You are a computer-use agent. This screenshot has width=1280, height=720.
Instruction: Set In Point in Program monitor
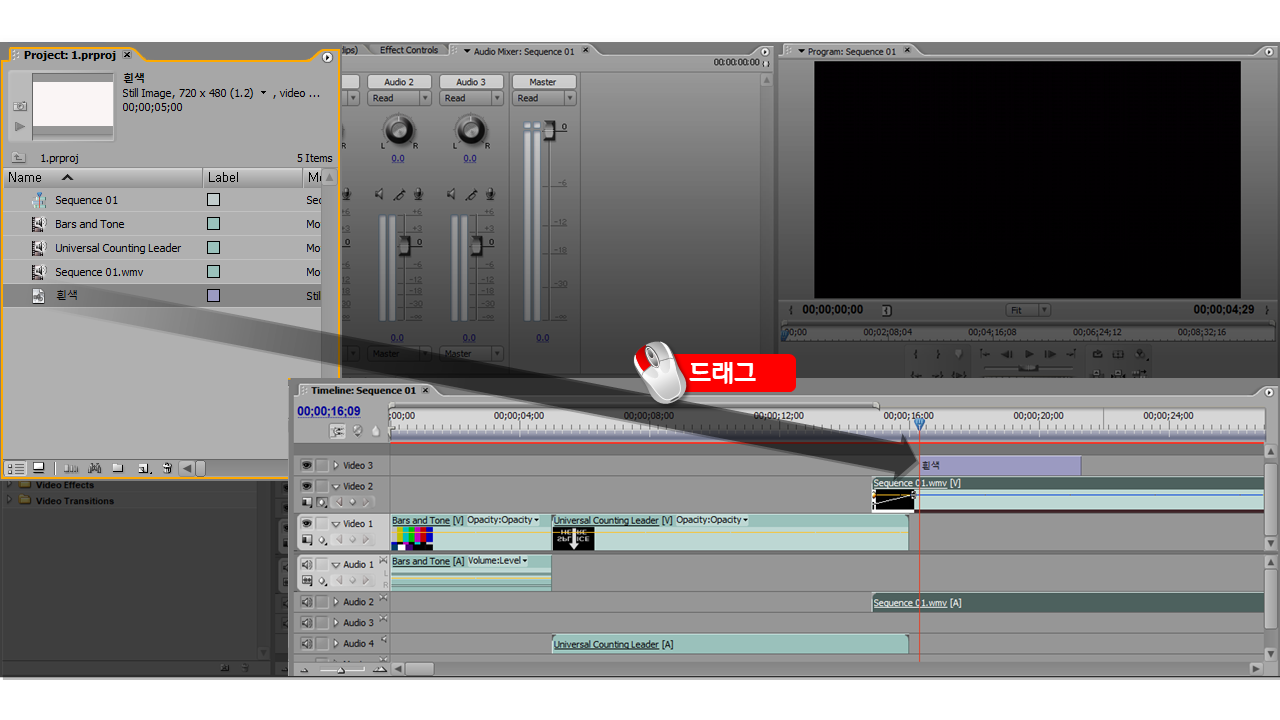917,354
